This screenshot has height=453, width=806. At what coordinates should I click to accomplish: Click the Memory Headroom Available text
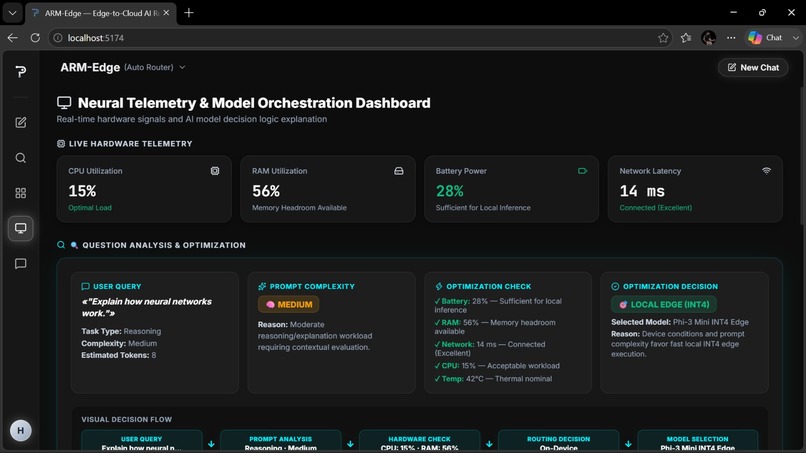click(x=299, y=208)
